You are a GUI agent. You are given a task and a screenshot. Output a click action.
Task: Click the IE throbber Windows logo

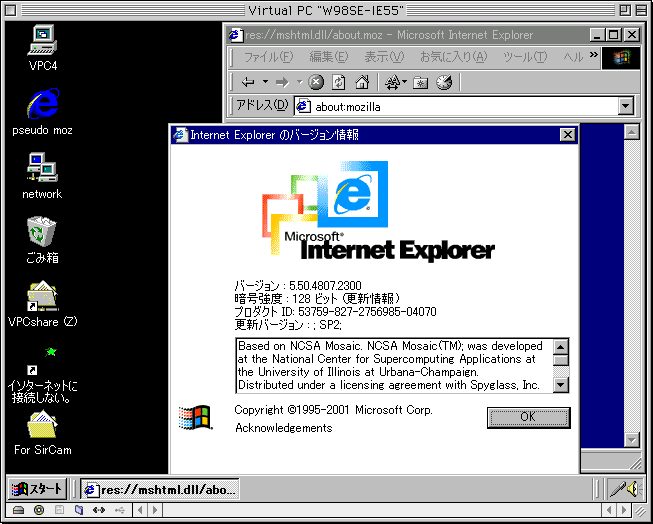(621, 57)
